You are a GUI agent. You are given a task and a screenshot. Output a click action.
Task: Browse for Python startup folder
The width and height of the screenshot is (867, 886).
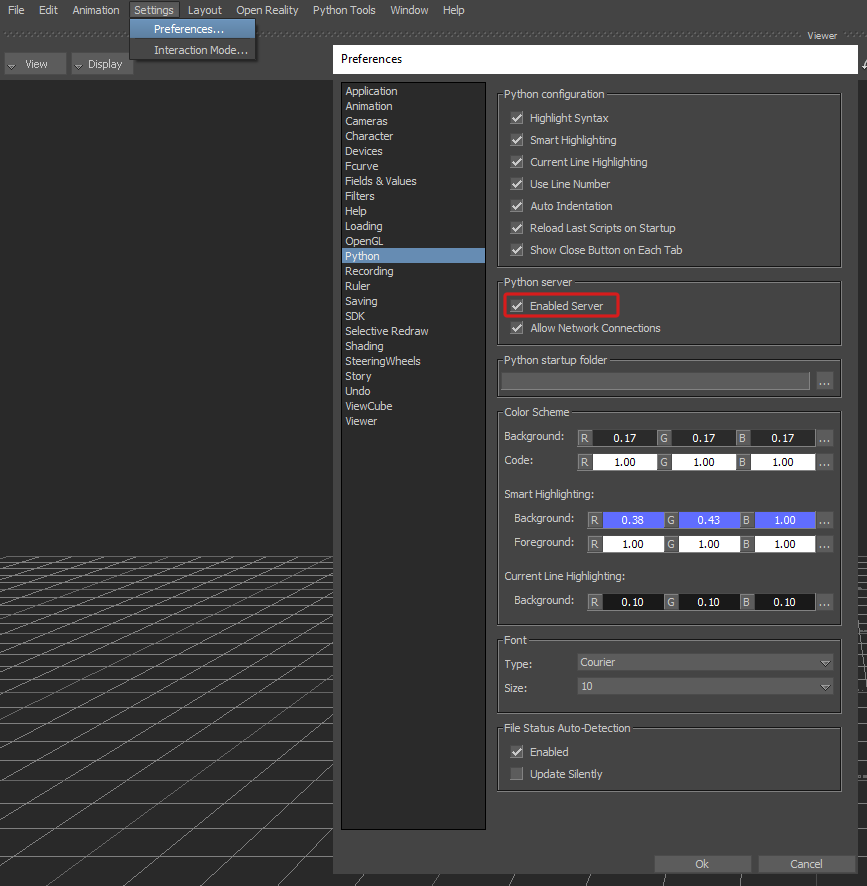coord(825,381)
